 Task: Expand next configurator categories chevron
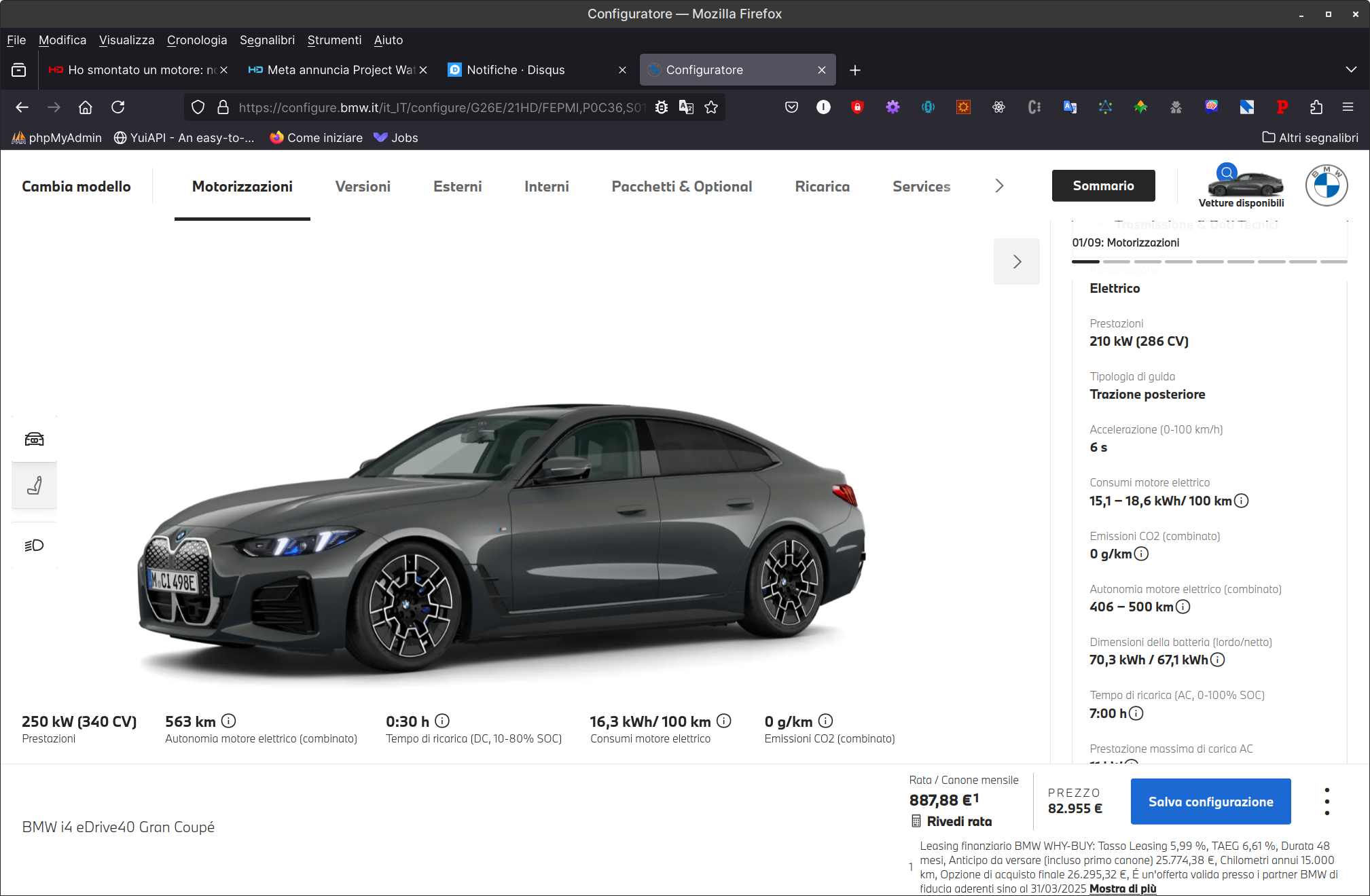pyautogui.click(x=999, y=186)
